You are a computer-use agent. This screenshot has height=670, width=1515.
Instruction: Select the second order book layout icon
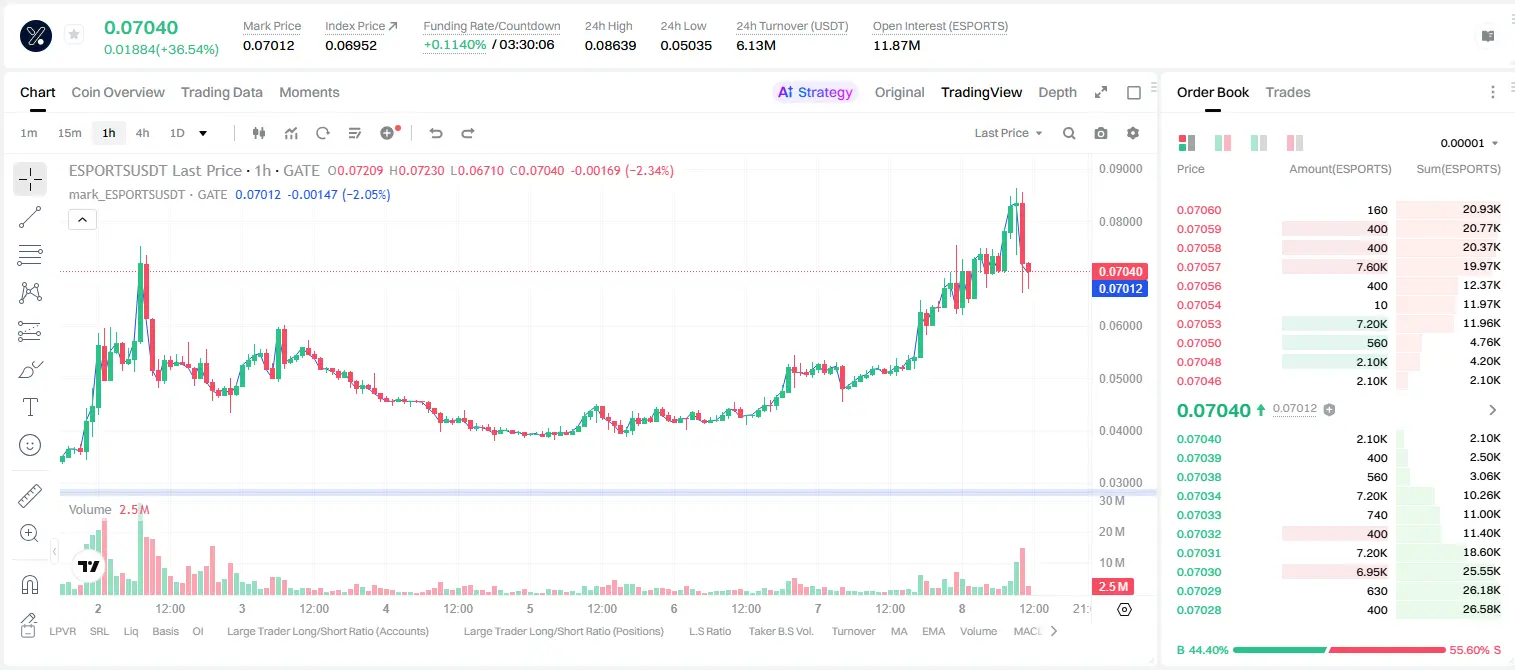pos(1223,143)
